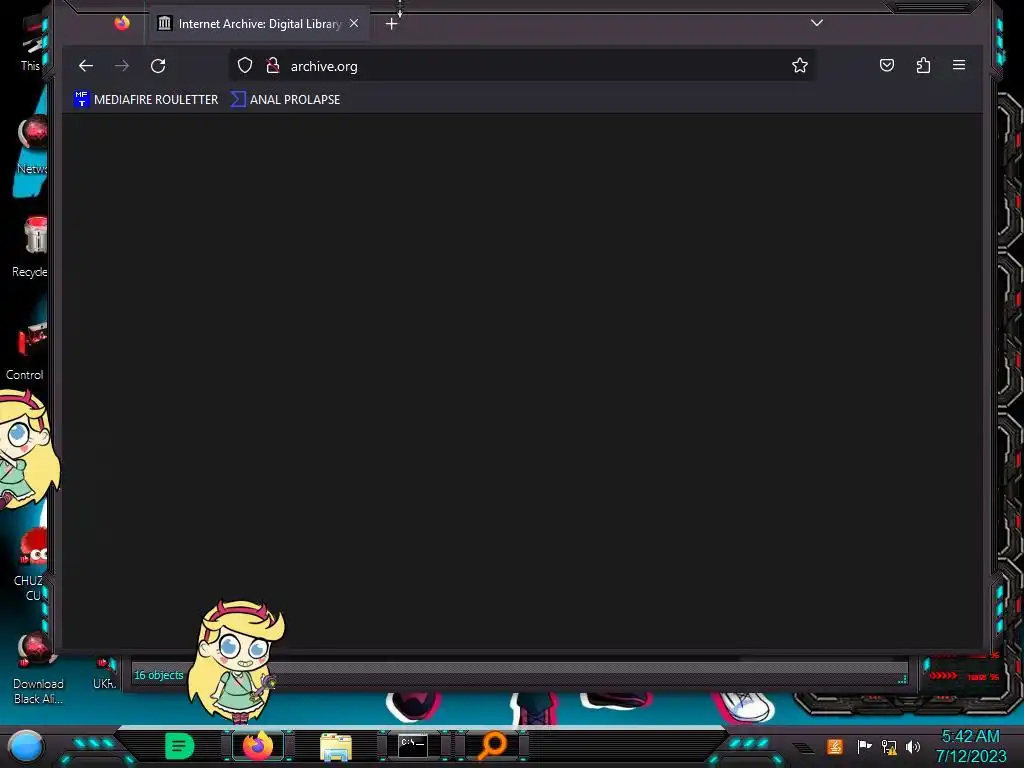Open a new tab with the plus button
The image size is (1024, 768).
391,24
